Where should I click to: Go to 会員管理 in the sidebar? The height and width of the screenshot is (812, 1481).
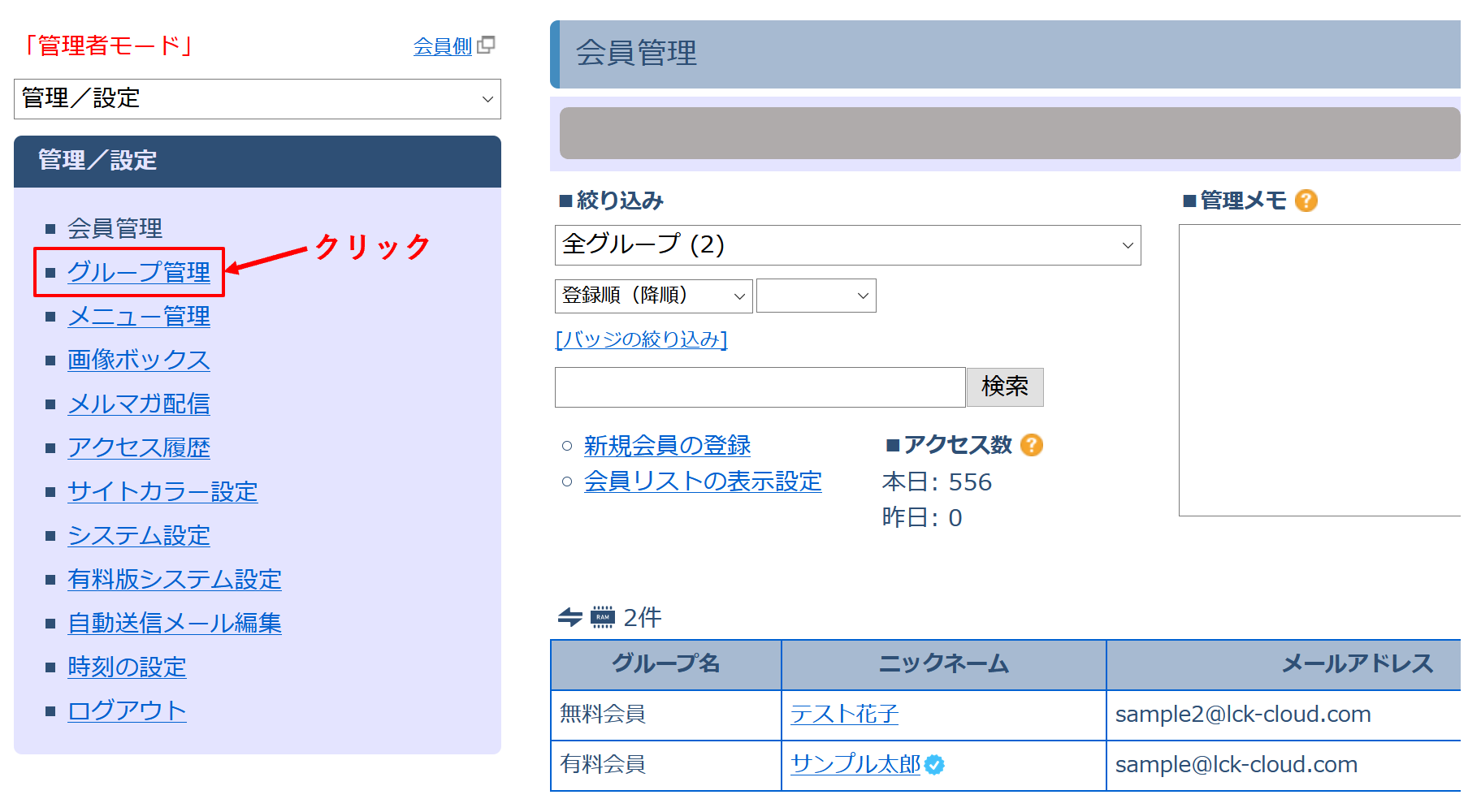115,228
